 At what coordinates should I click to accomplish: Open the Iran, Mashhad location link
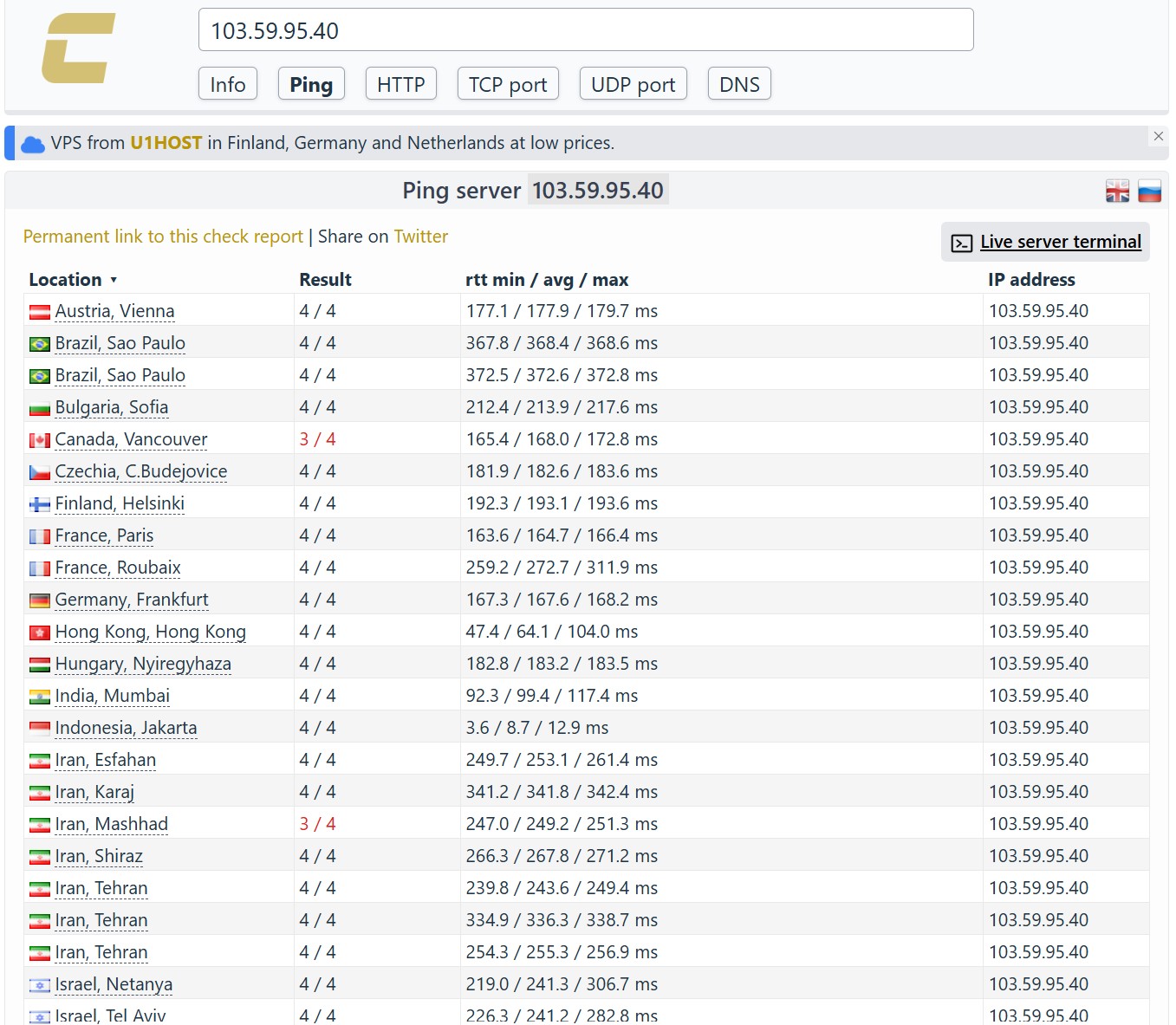tap(112, 824)
